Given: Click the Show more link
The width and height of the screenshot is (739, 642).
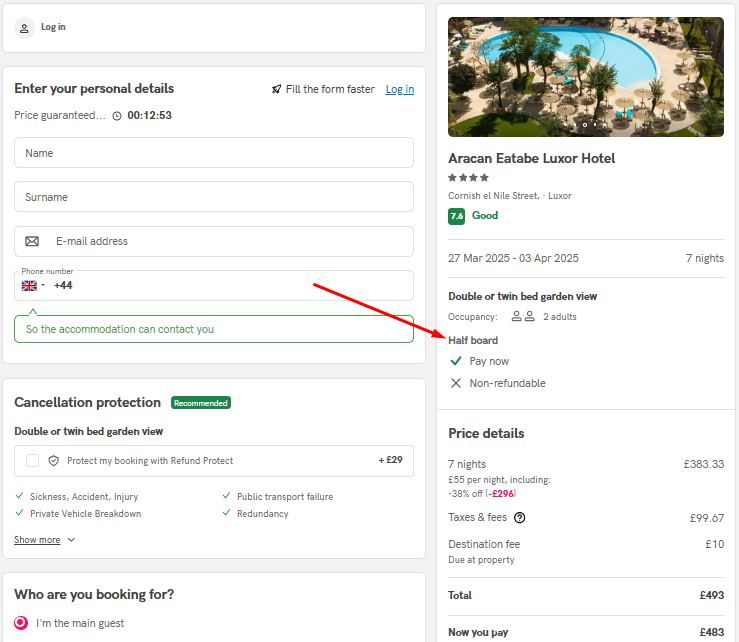Looking at the screenshot, I should (x=37, y=540).
